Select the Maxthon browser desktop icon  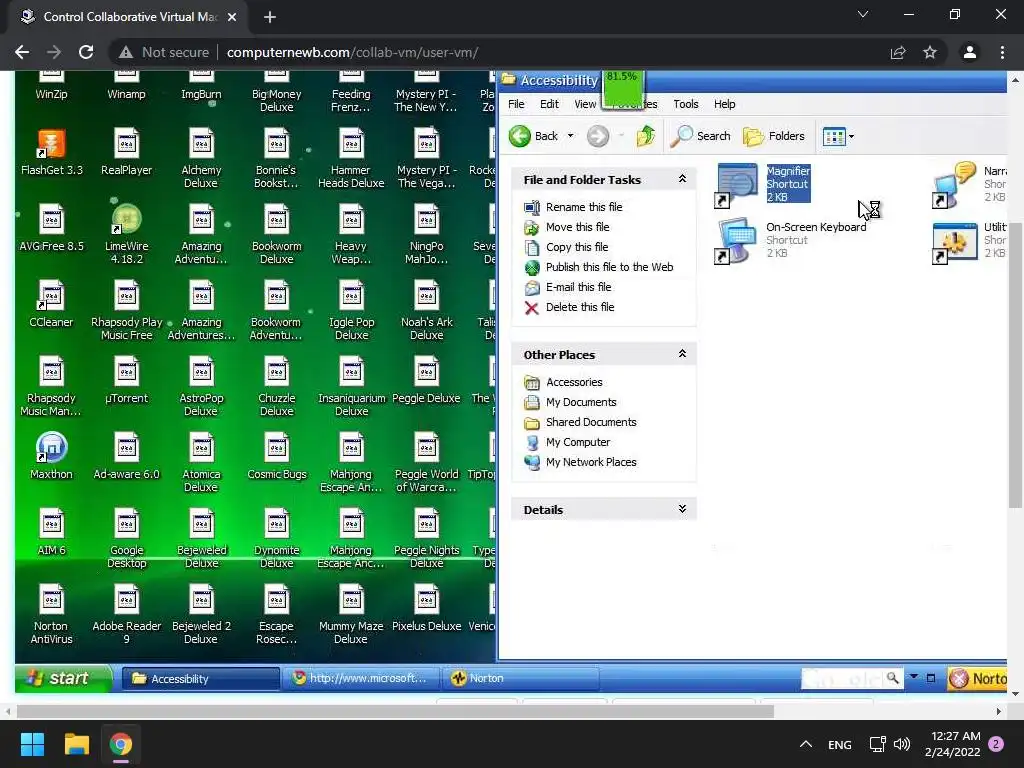click(x=51, y=456)
